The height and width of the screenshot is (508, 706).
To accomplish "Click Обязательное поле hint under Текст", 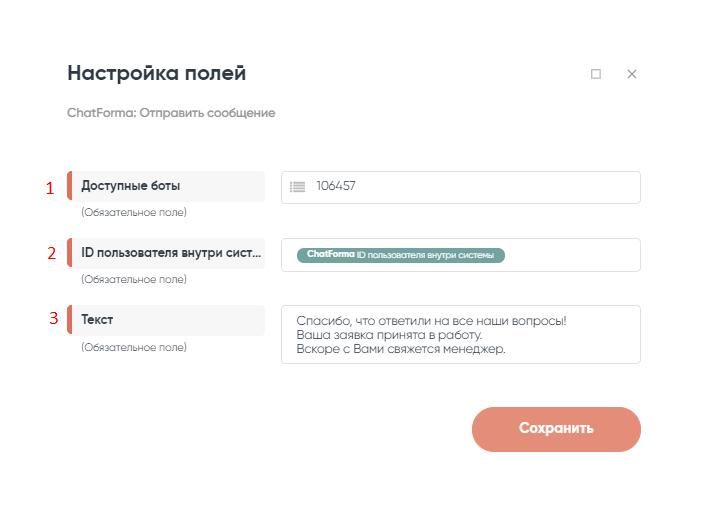I will click(134, 347).
